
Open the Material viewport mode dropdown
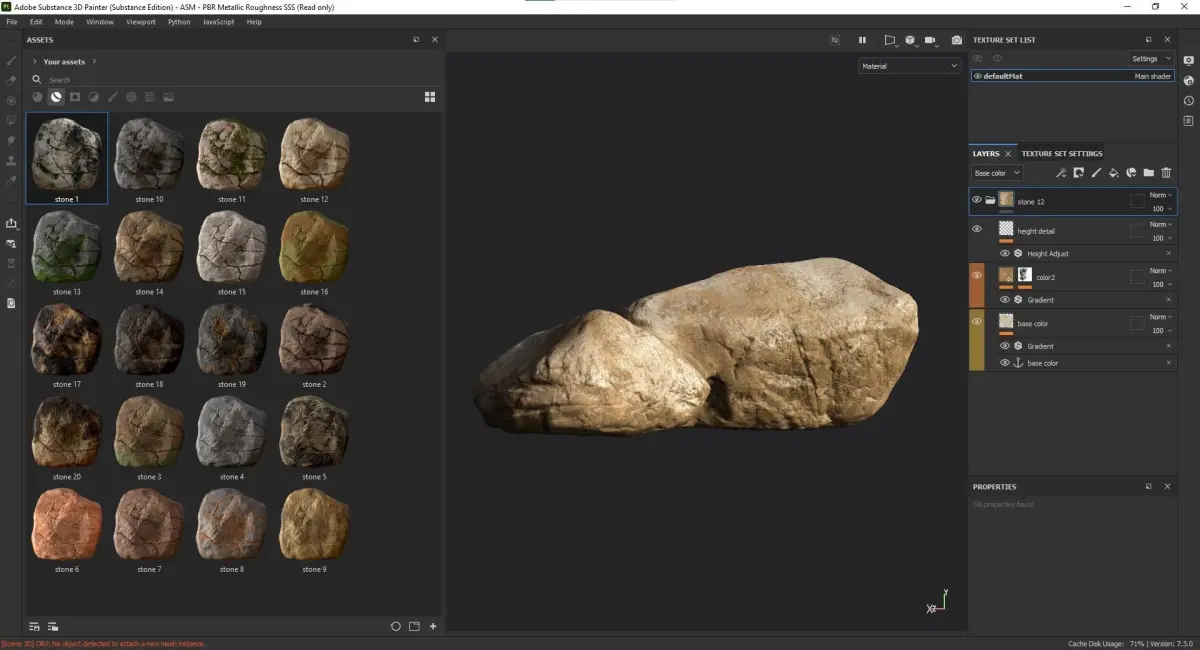[909, 66]
